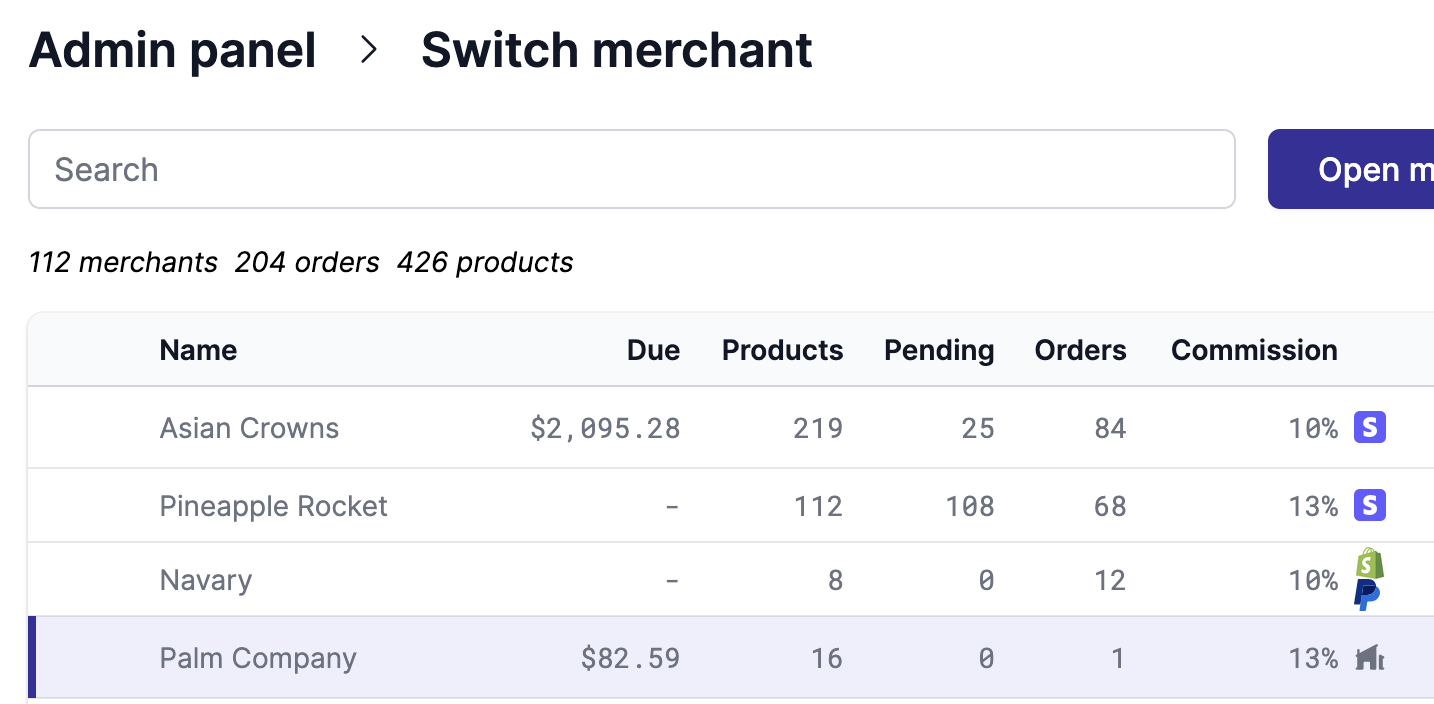Image resolution: width=1434 pixels, height=704 pixels.
Task: Choose the Pineapple Rocket merchant name
Action: click(273, 506)
